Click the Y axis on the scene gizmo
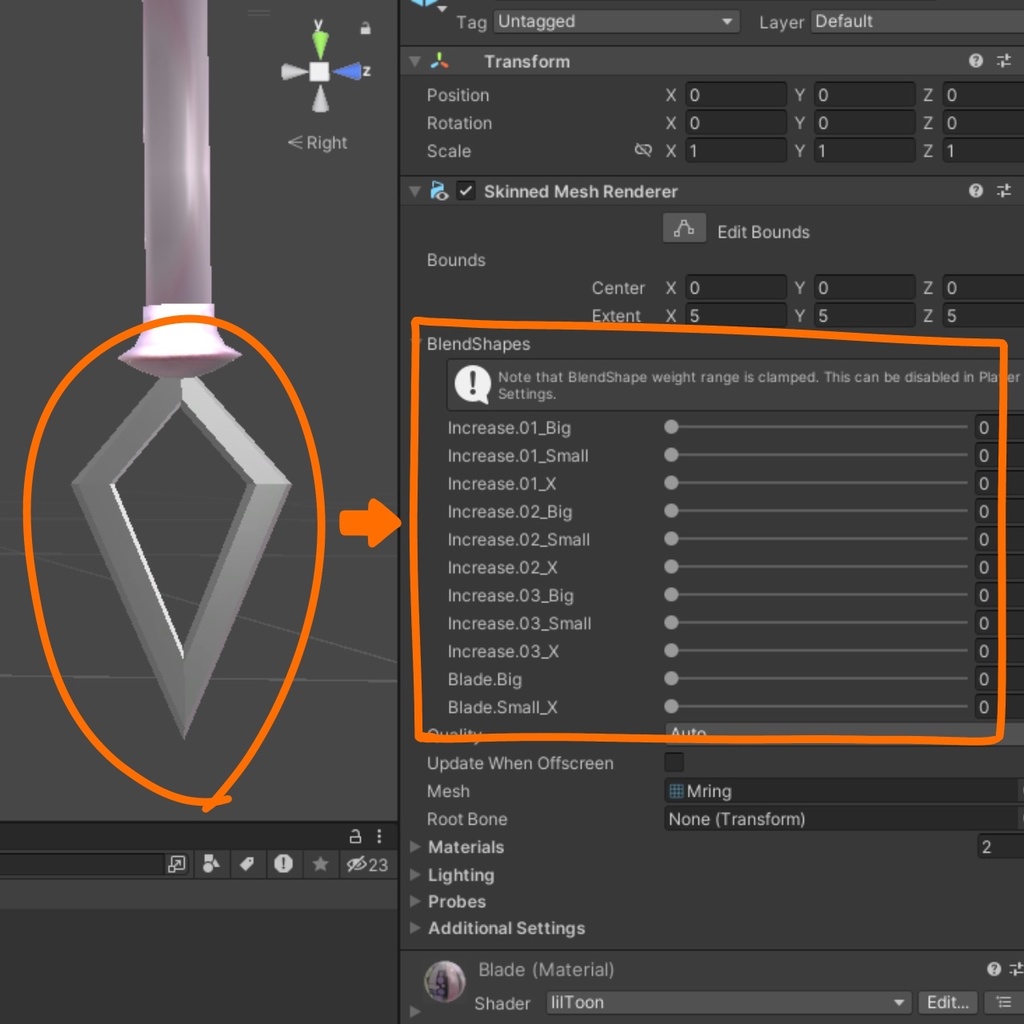Image resolution: width=1024 pixels, height=1024 pixels. (x=318, y=41)
